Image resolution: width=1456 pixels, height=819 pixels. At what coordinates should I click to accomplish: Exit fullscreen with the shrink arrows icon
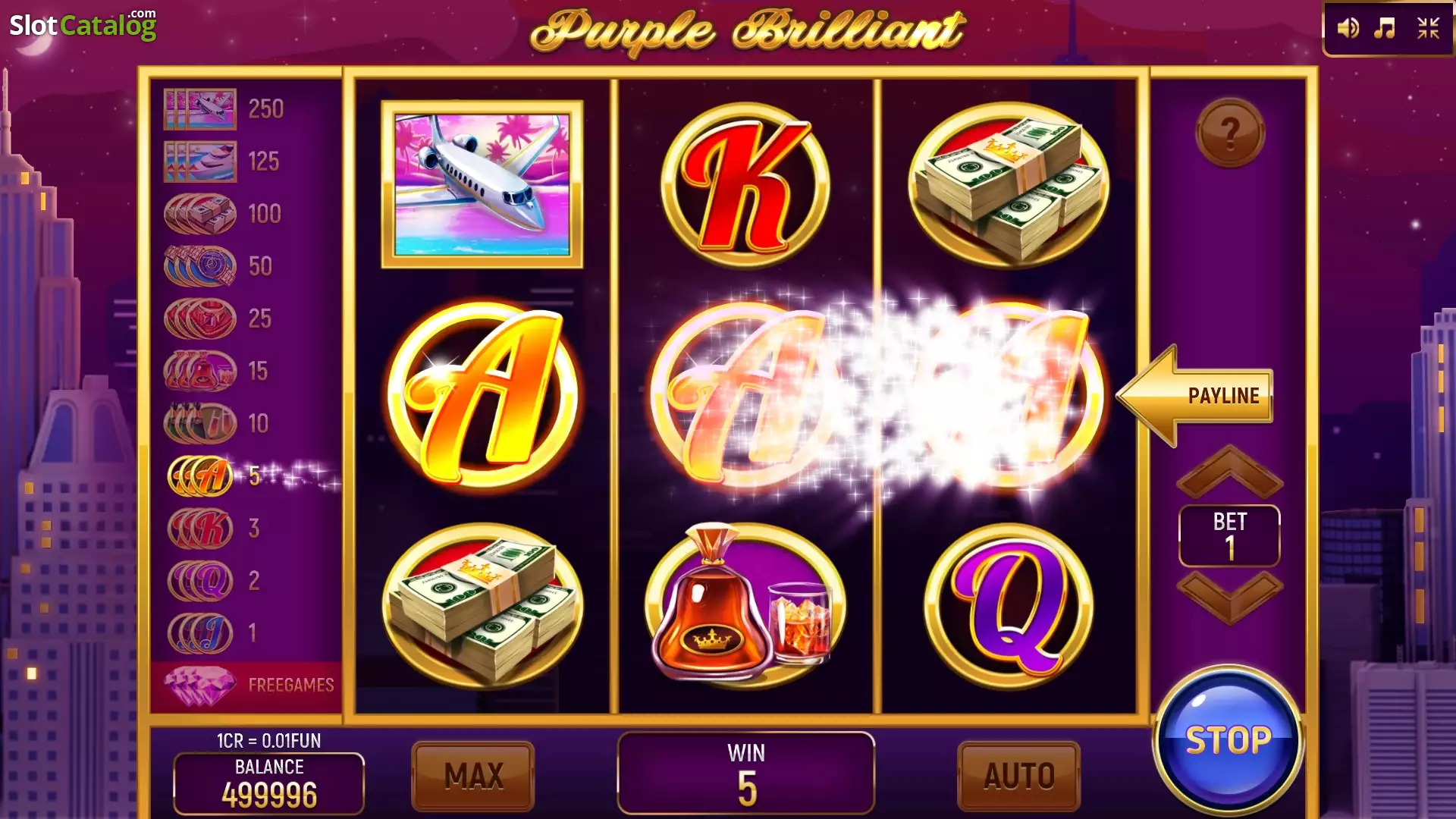[x=1428, y=29]
